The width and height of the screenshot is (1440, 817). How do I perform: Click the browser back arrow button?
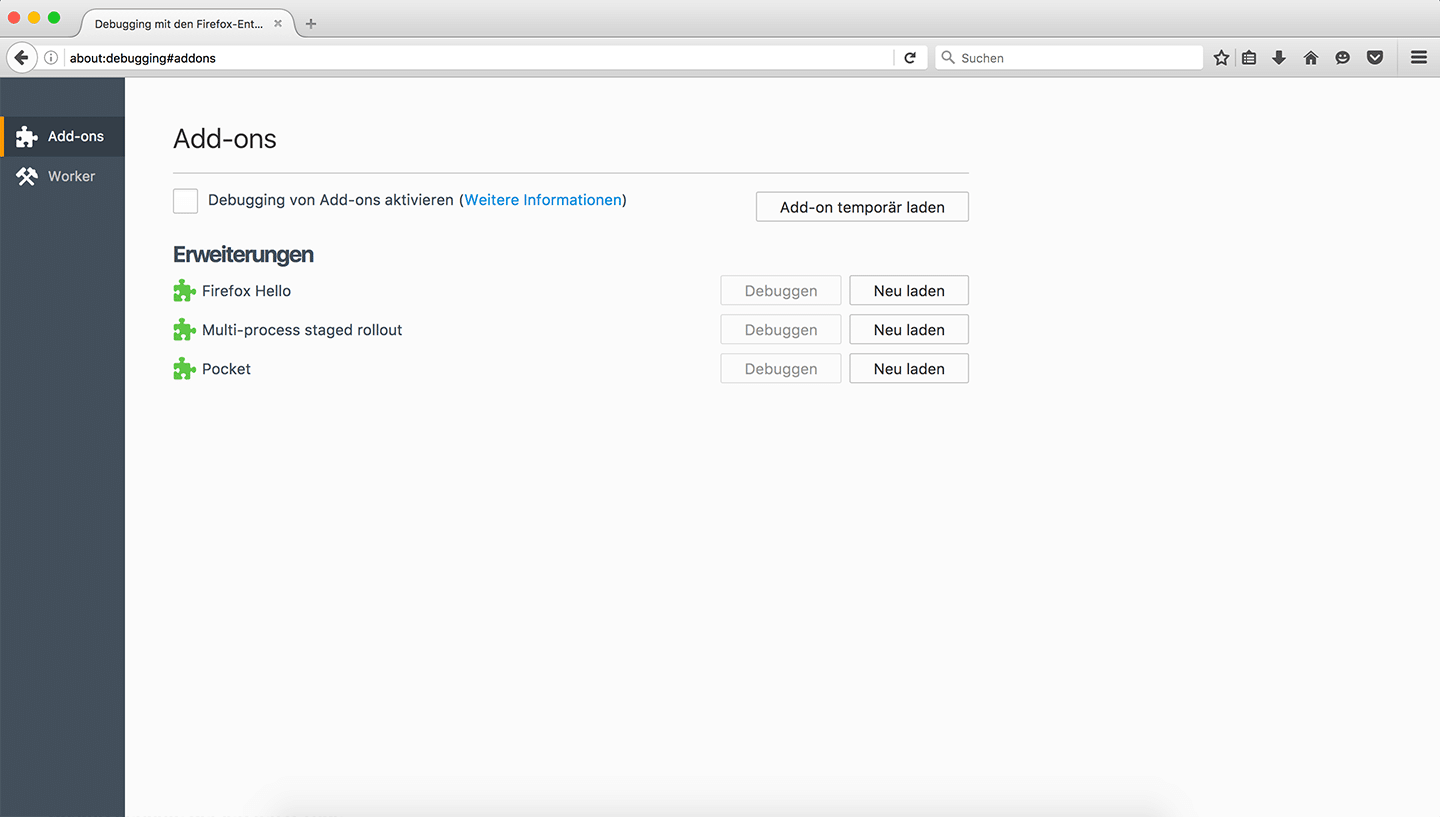pos(21,58)
